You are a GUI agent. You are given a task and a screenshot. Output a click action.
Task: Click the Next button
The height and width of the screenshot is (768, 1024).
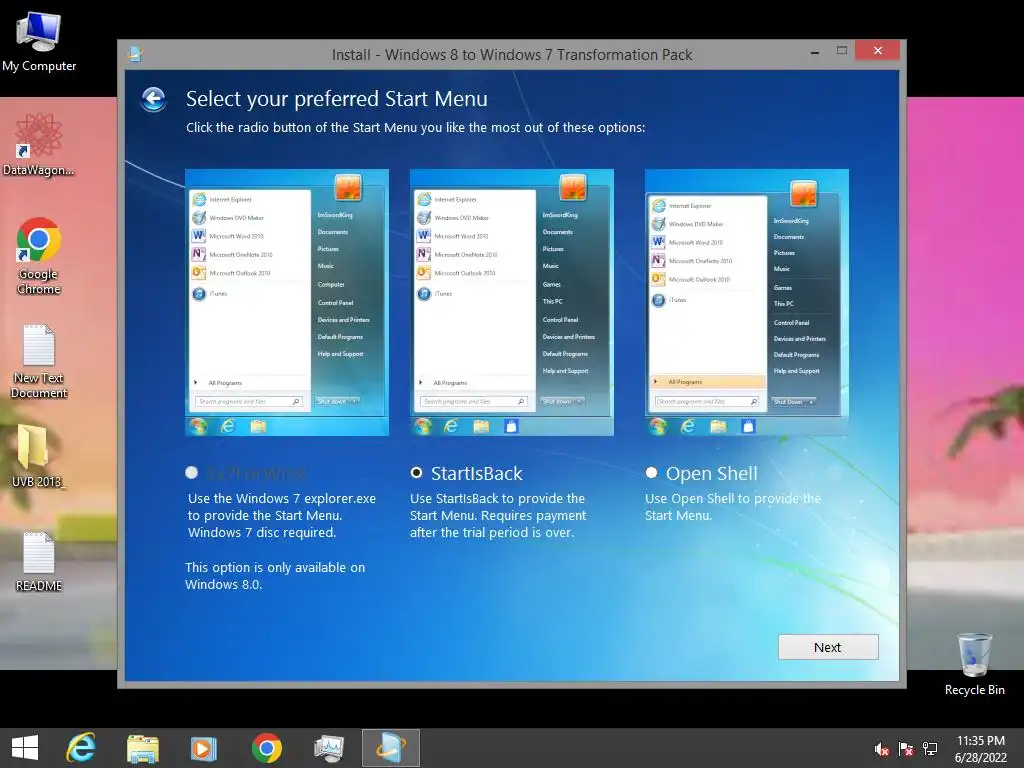[828, 647]
